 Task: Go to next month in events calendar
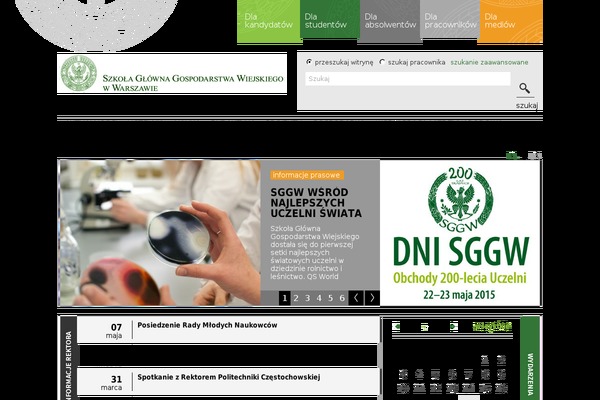(x=453, y=327)
